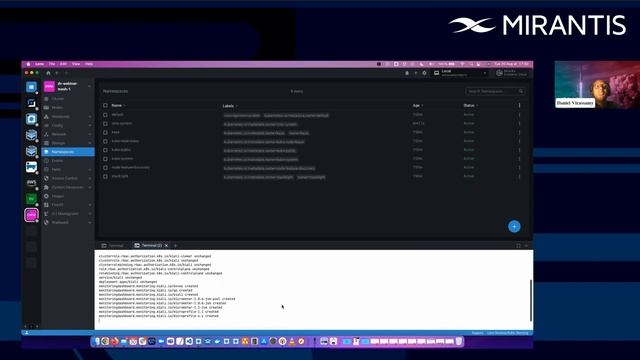Expand the Access Control section chevron
Screen dimensions: 640x360
pyautogui.click(x=90, y=178)
